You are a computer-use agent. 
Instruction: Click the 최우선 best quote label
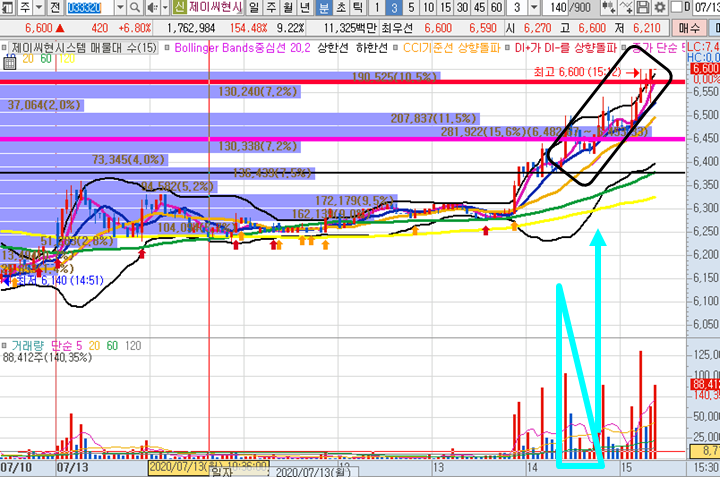[397, 28]
